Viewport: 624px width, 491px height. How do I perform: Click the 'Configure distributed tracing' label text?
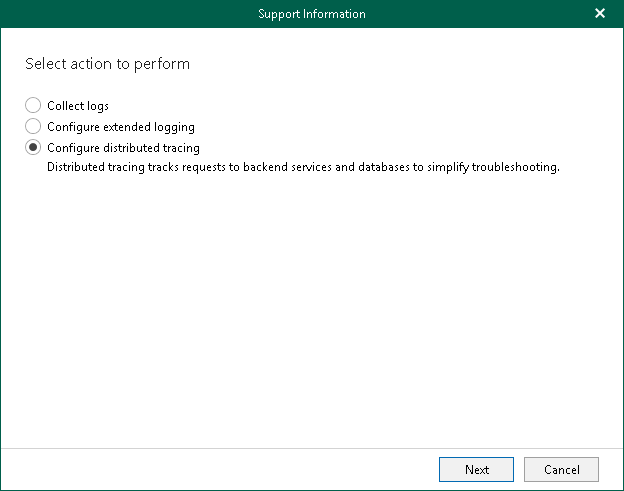[x=123, y=148]
